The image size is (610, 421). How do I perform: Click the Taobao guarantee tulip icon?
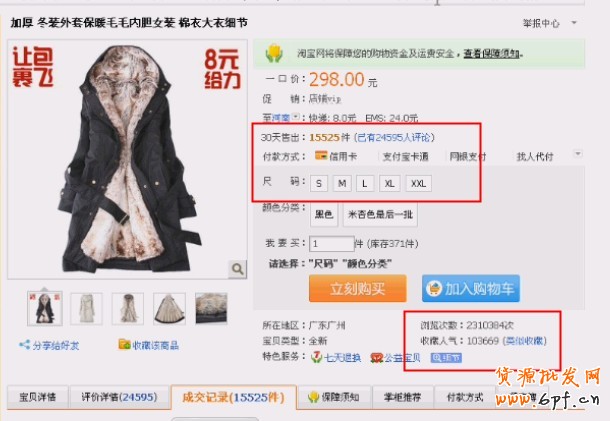(274, 53)
